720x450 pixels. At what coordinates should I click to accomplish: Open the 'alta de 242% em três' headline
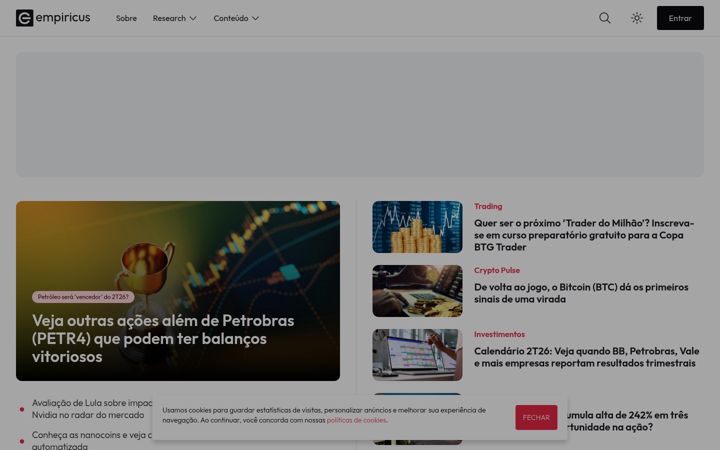(628, 421)
